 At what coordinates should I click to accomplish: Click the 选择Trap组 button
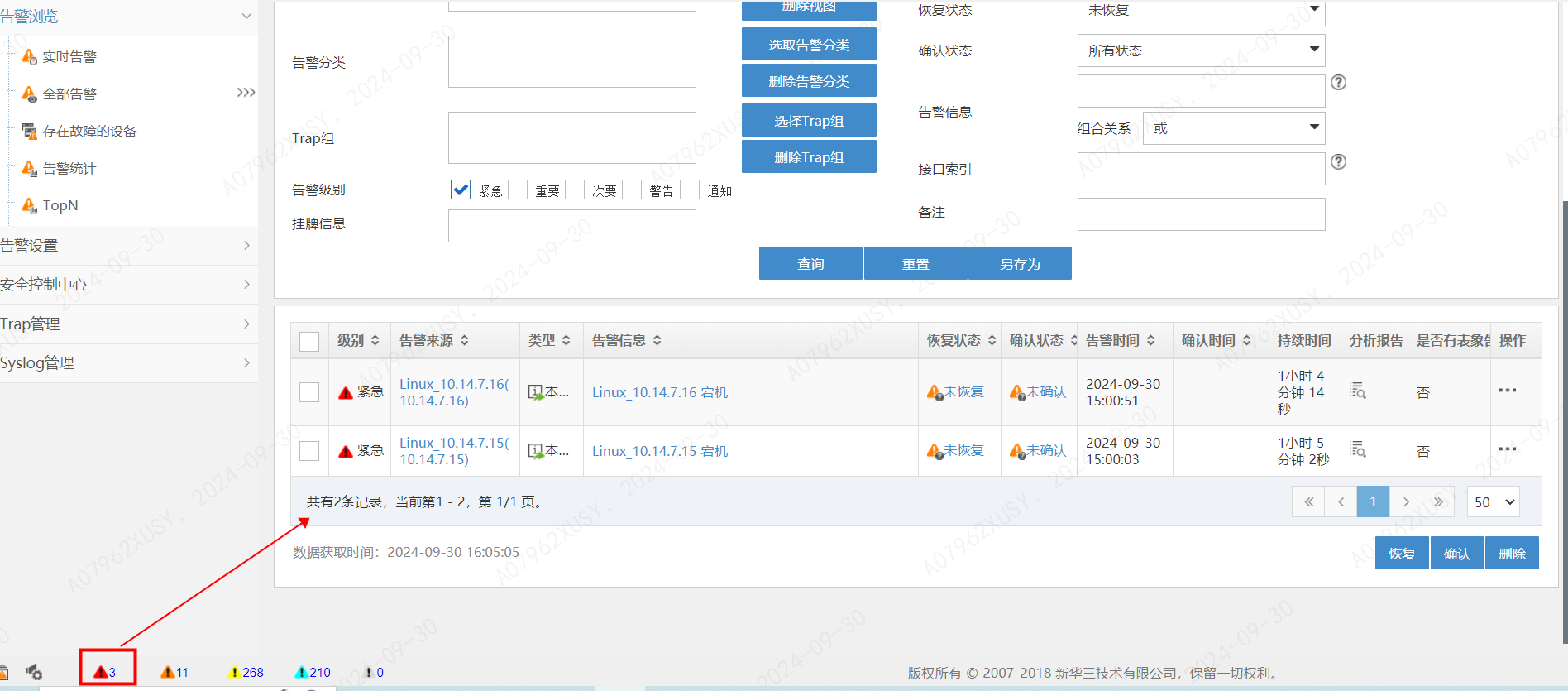pyautogui.click(x=809, y=121)
